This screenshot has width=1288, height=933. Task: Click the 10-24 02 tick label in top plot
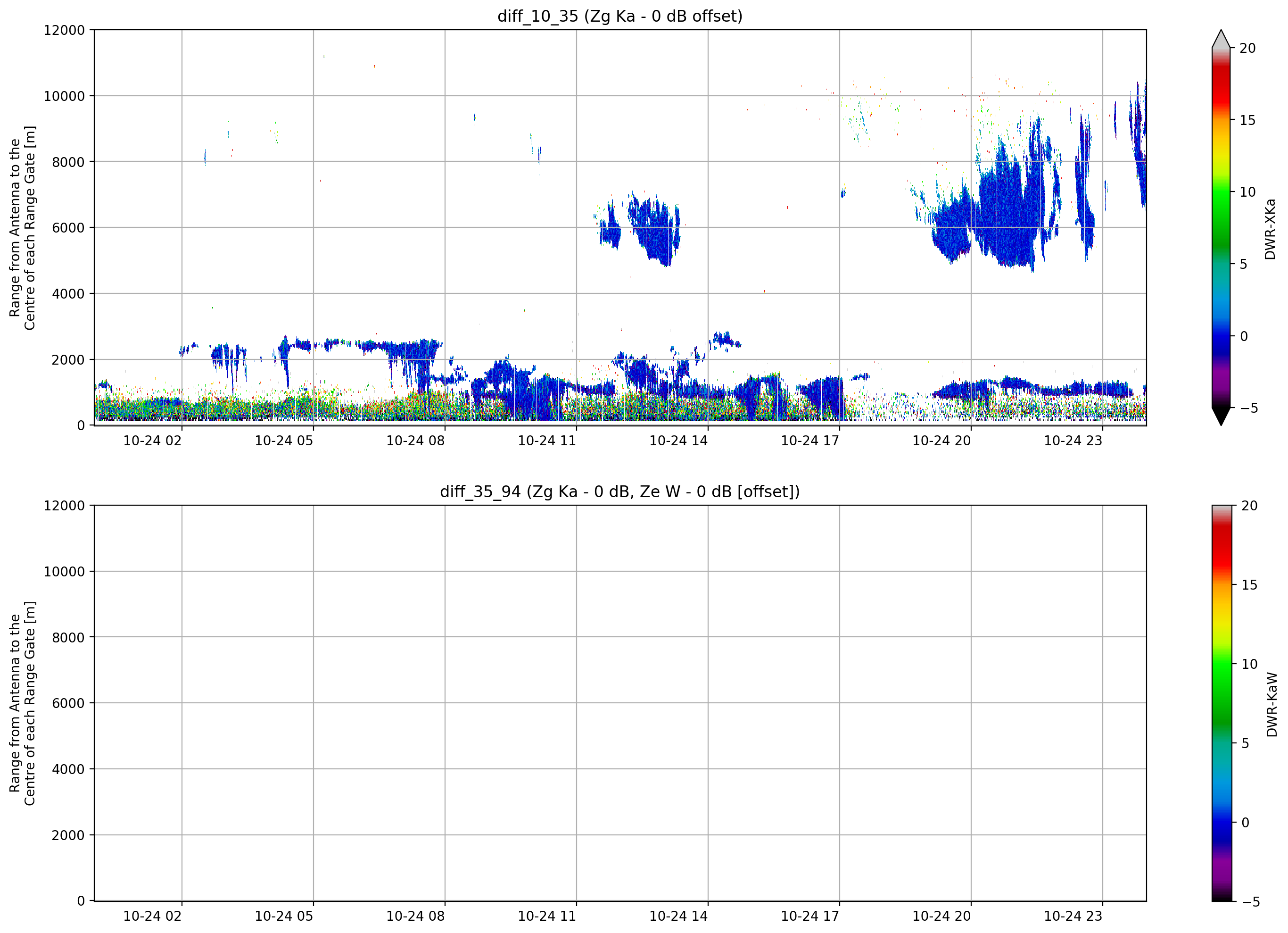pyautogui.click(x=152, y=441)
